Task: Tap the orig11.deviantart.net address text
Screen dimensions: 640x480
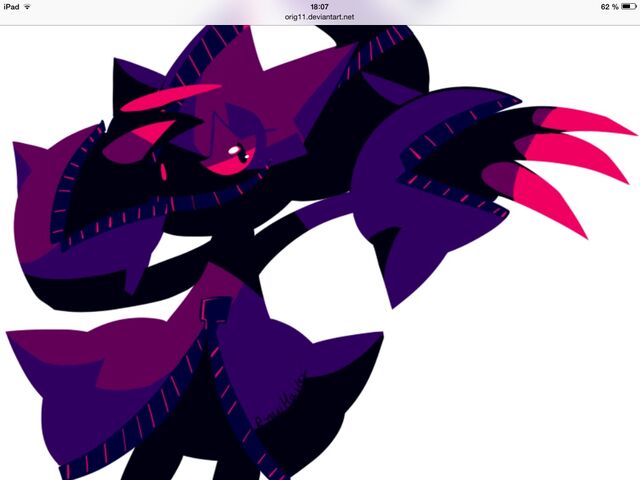Action: (320, 17)
